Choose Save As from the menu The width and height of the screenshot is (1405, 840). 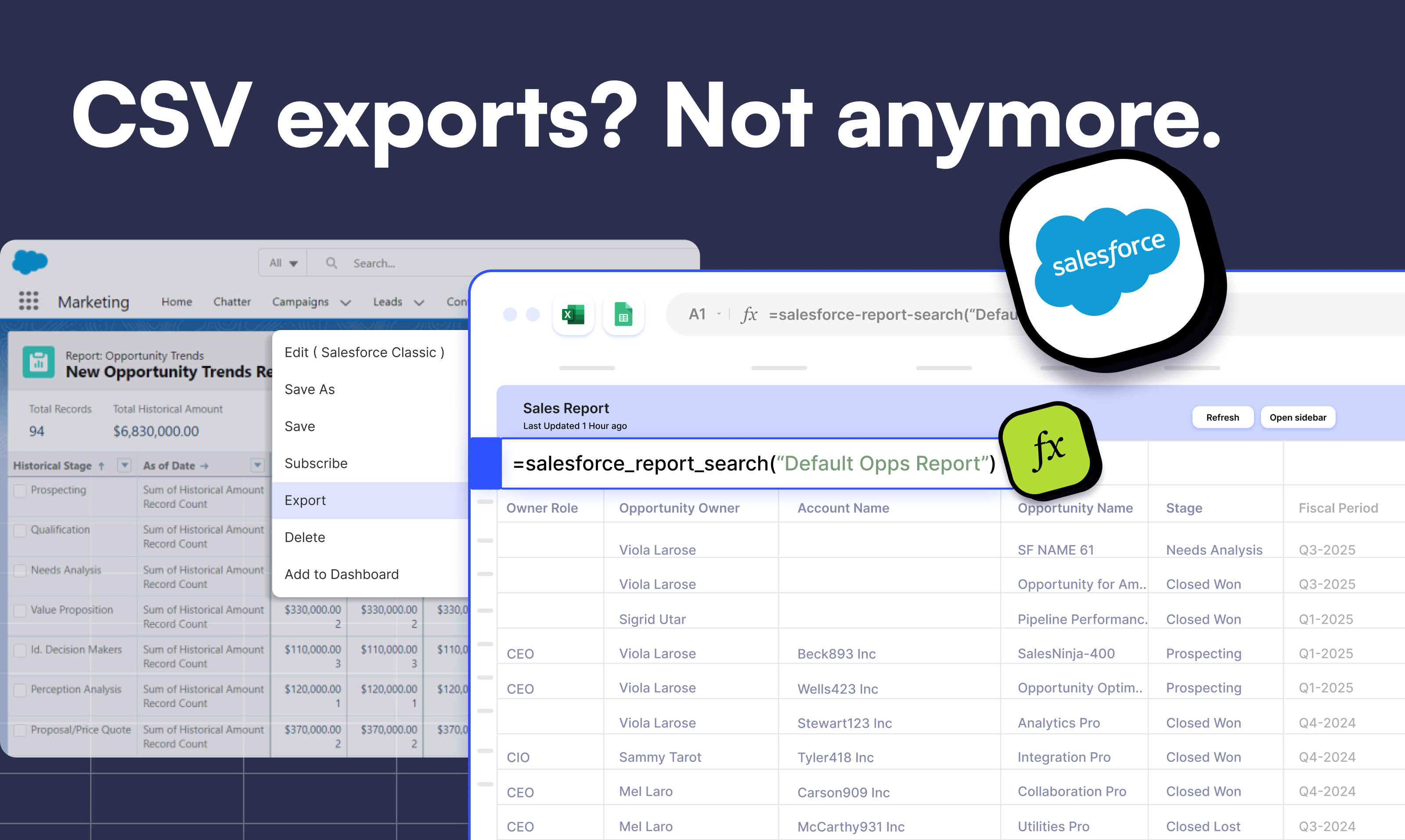coord(371,389)
